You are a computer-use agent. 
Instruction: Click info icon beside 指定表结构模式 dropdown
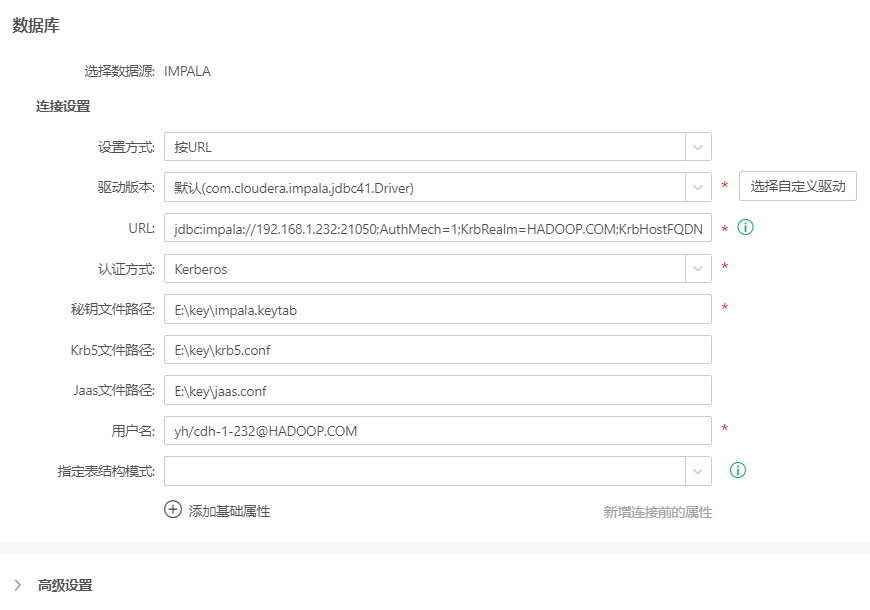(x=738, y=470)
